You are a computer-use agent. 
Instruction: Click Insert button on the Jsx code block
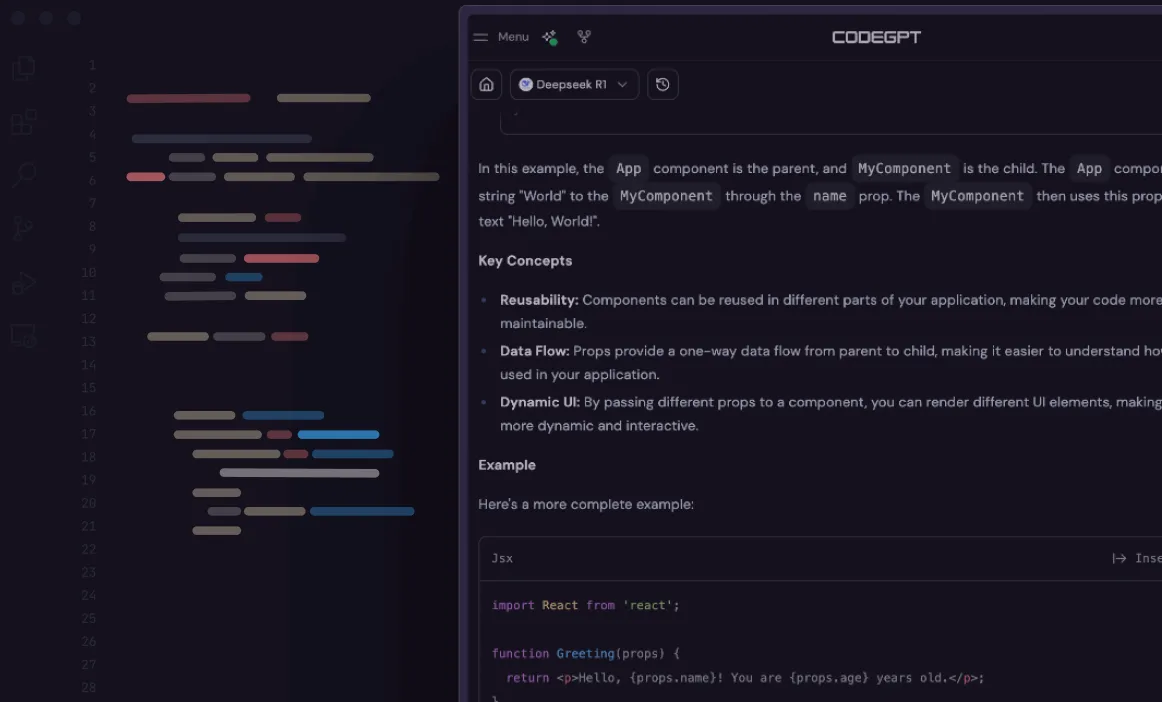click(x=1137, y=558)
